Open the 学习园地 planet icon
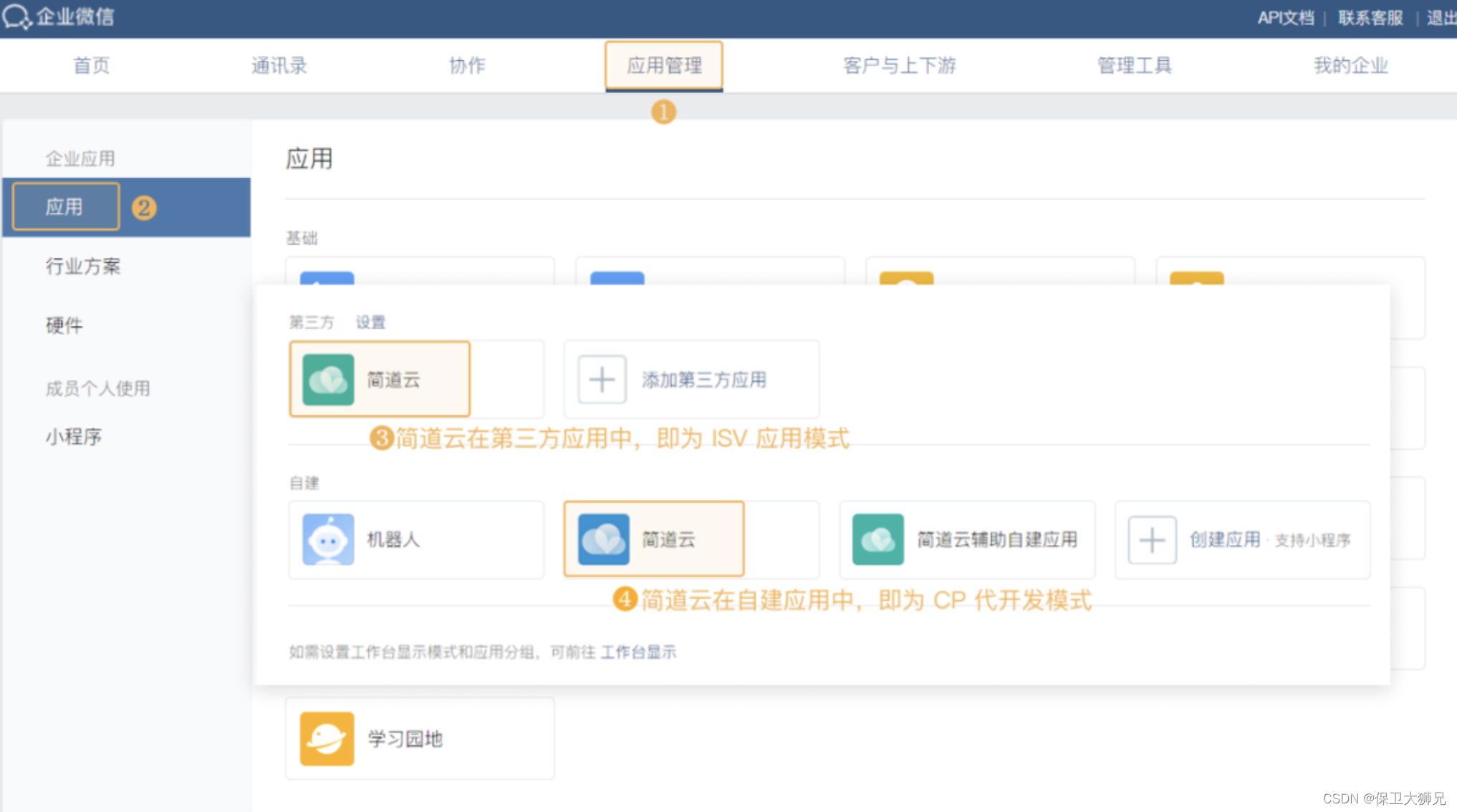 [x=327, y=738]
